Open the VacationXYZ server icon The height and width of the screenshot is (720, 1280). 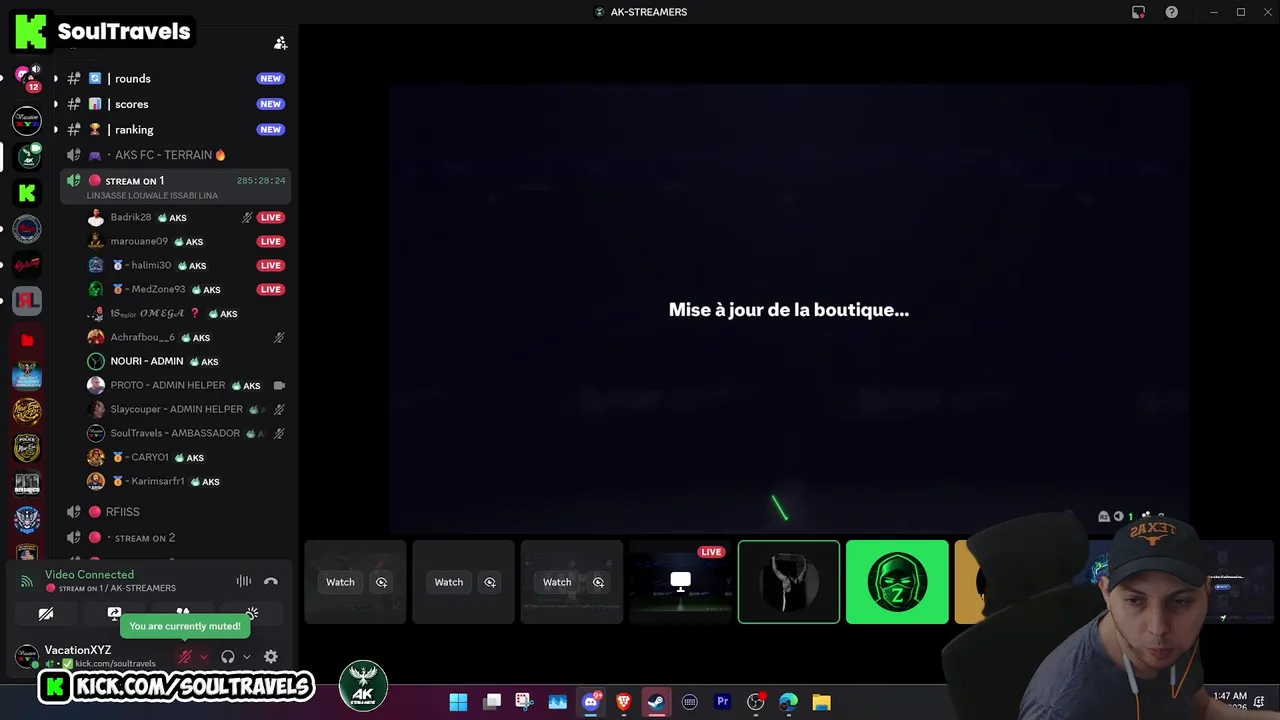click(x=27, y=120)
